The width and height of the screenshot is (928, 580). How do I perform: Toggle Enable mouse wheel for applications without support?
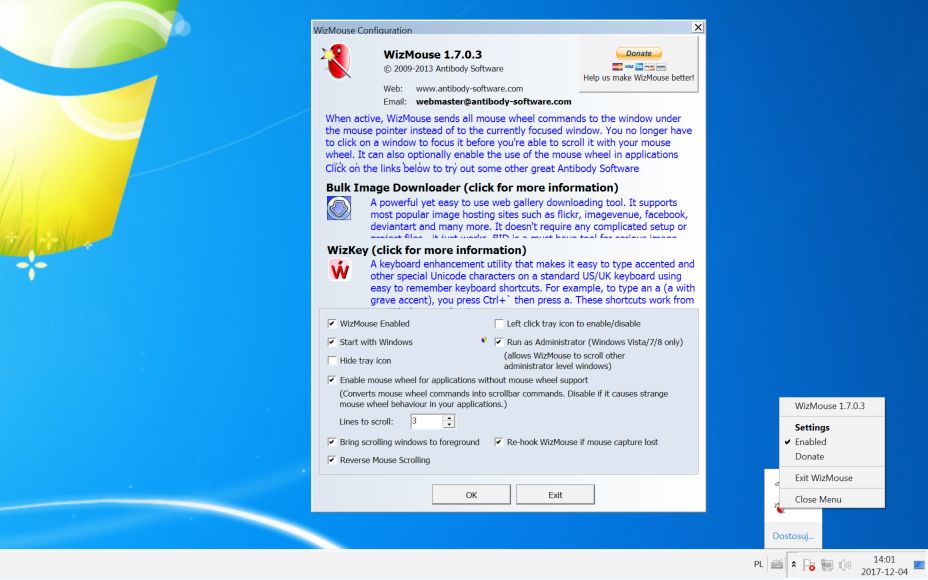click(332, 380)
